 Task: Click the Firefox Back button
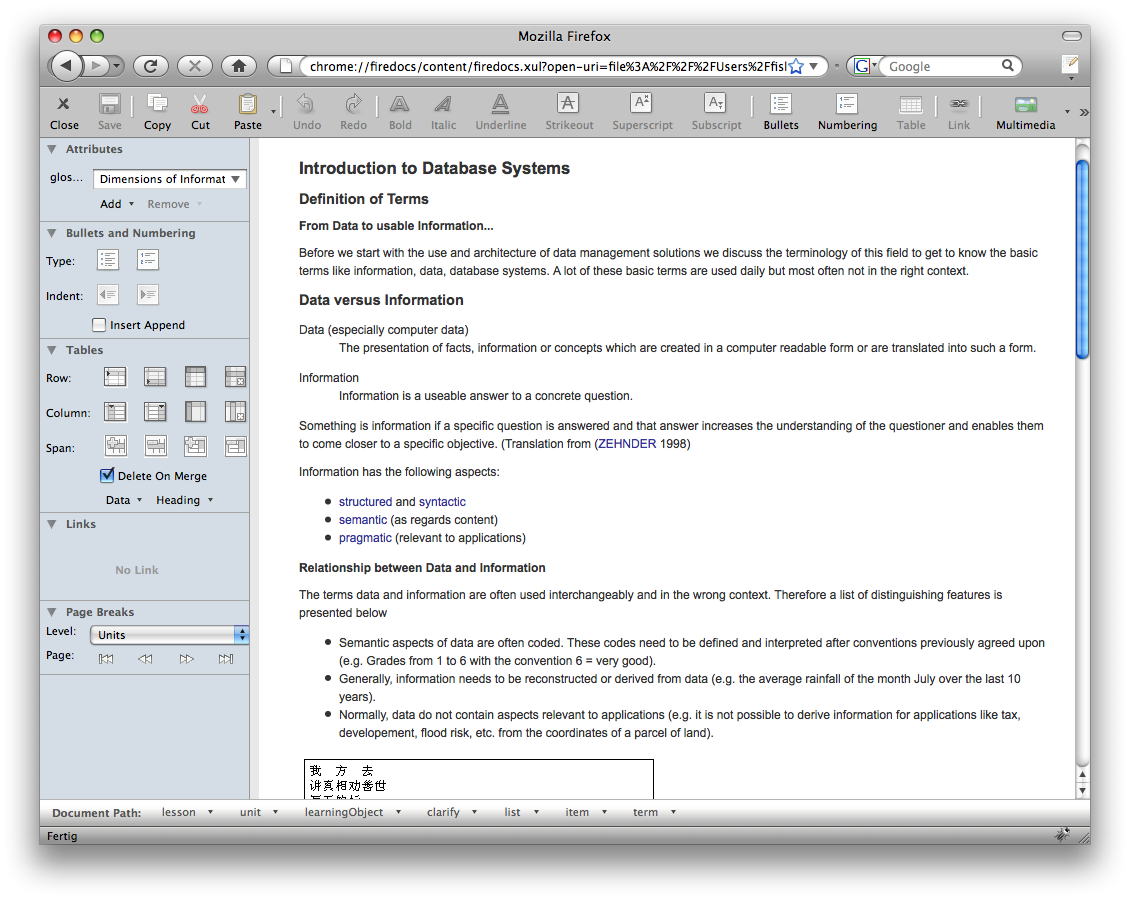pyautogui.click(x=66, y=66)
